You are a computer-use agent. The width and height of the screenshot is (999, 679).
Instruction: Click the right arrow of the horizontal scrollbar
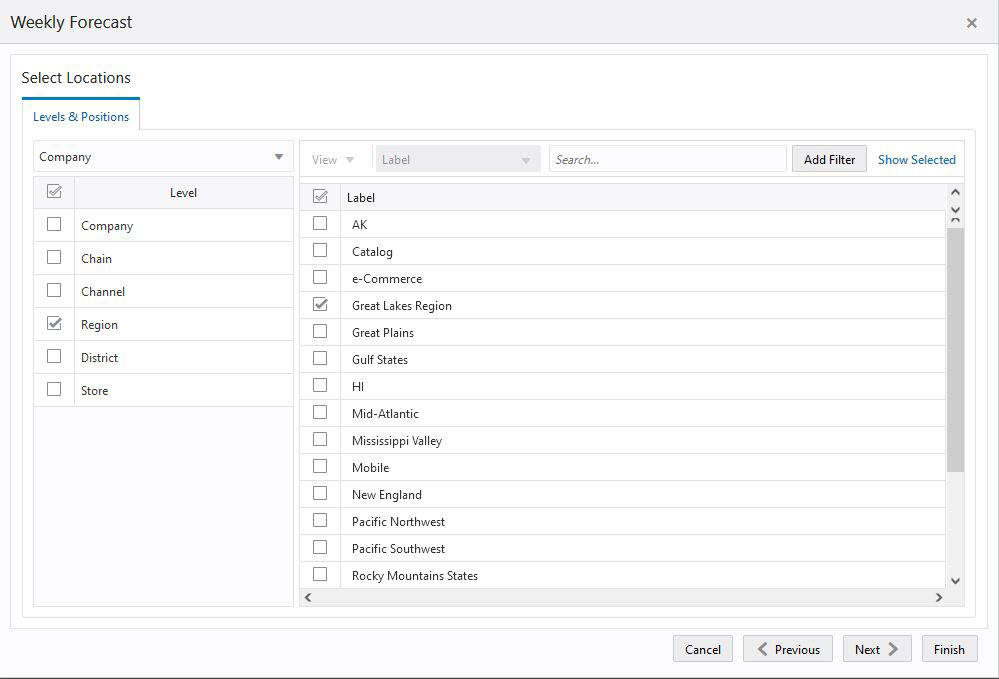938,596
